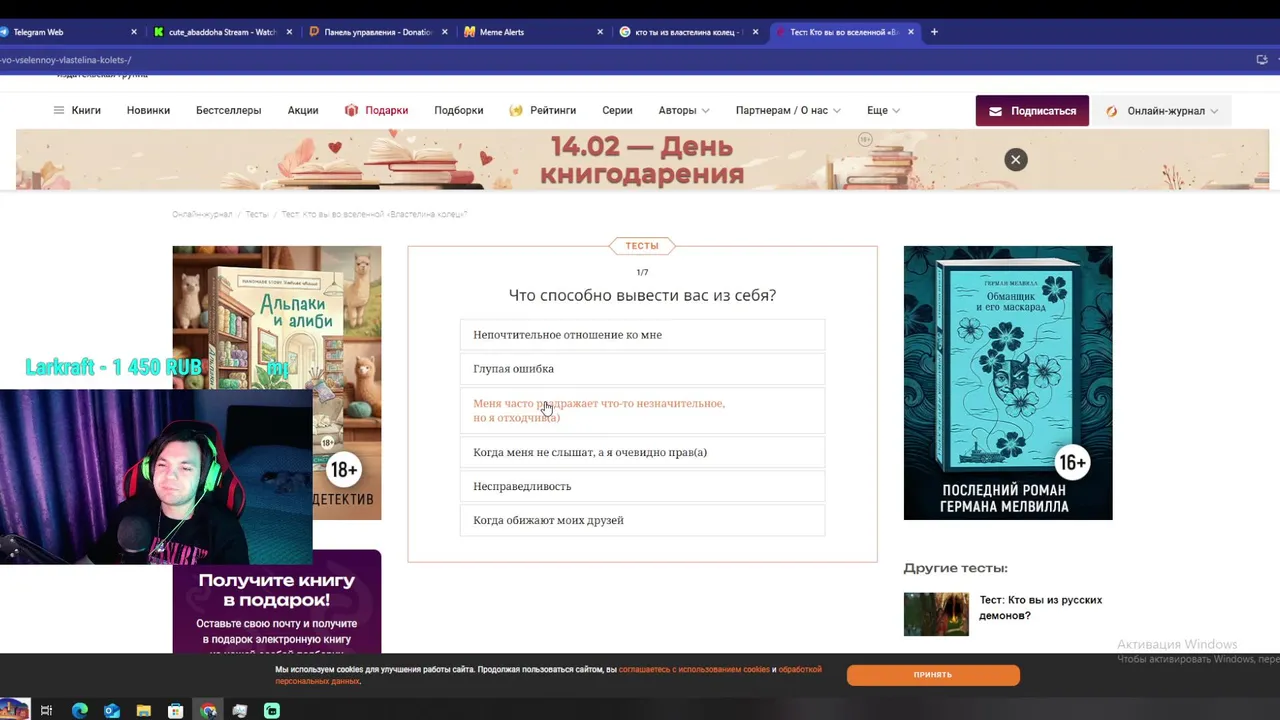Screen dimensions: 1280x720
Task: Open the Альпаки и алиби book ad
Action: [276, 383]
